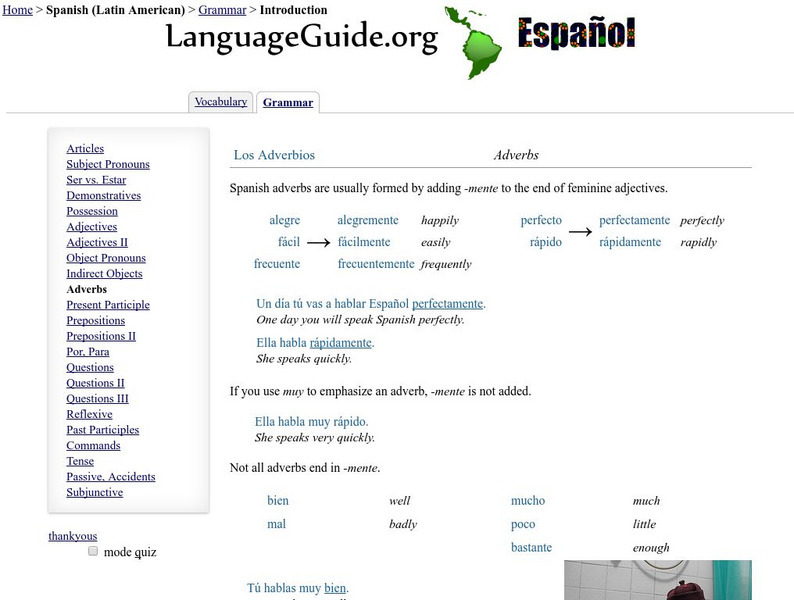
Task: Click the bathroom photo thumbnail
Action: point(658,580)
